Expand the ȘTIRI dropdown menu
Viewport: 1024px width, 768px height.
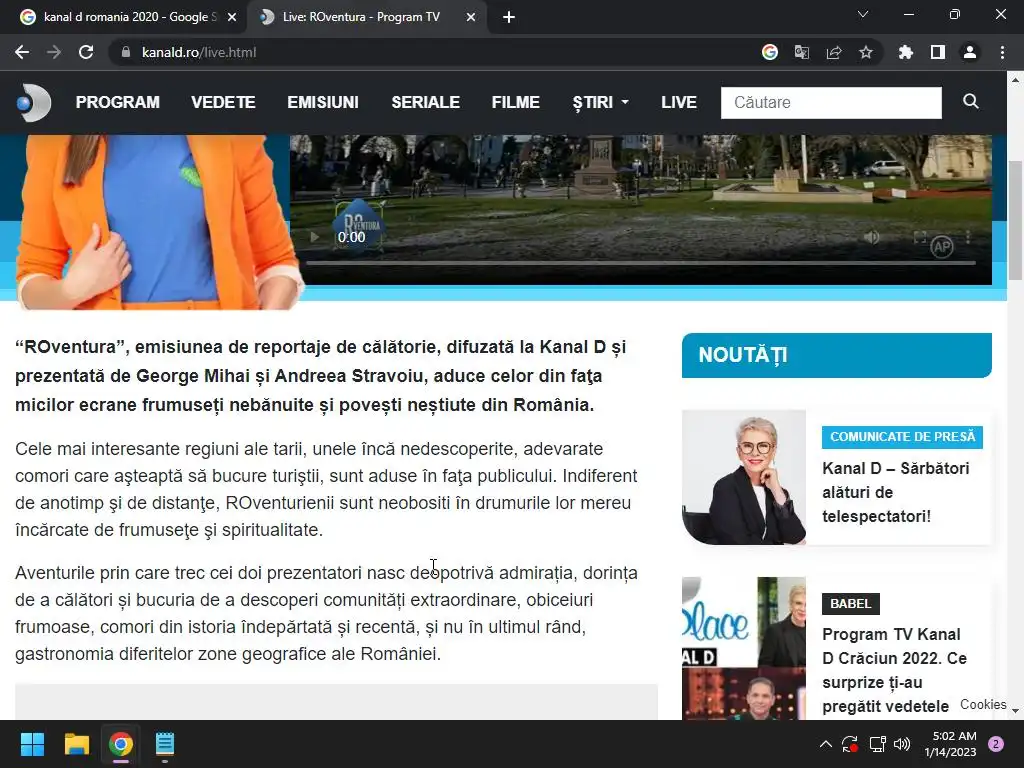(600, 103)
